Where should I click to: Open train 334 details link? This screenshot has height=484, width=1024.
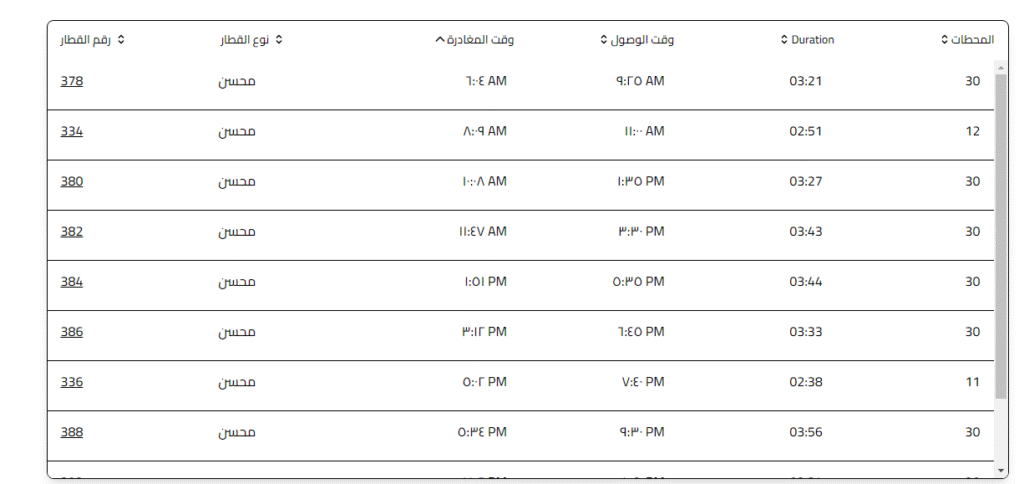(71, 131)
